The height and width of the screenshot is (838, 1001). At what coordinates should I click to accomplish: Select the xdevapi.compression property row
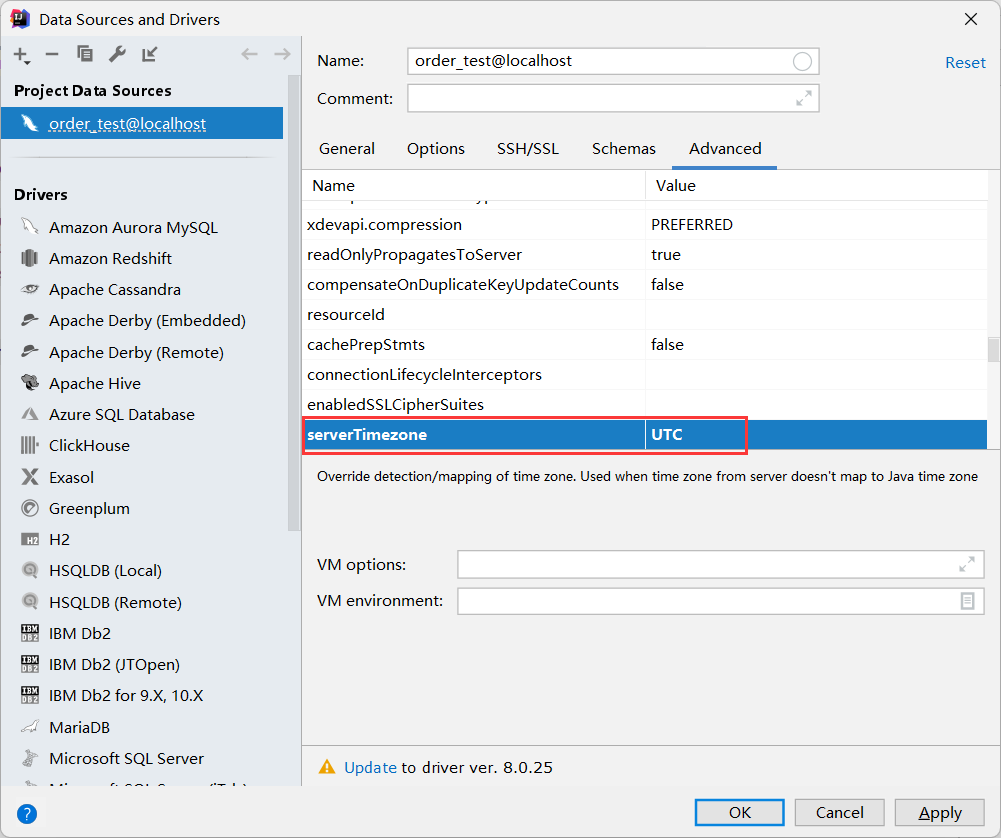pyautogui.click(x=645, y=225)
